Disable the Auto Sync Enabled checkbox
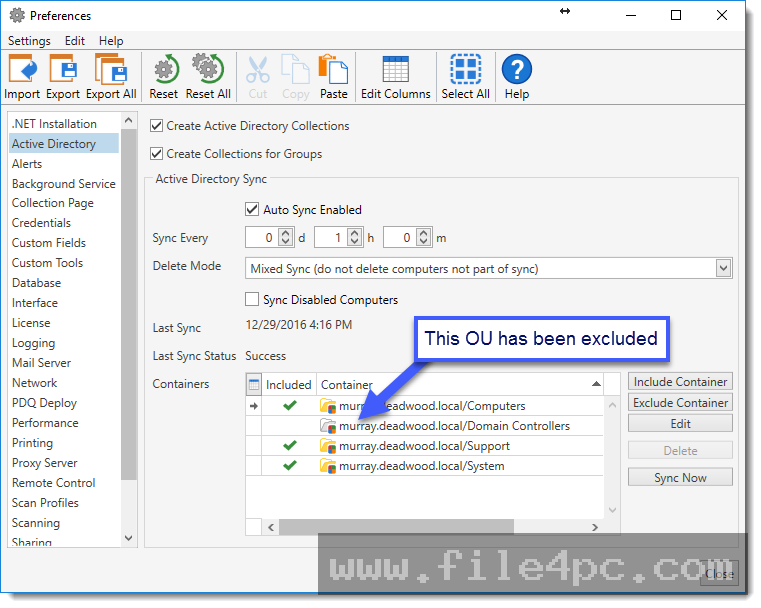The image size is (761, 608). pyautogui.click(x=252, y=210)
